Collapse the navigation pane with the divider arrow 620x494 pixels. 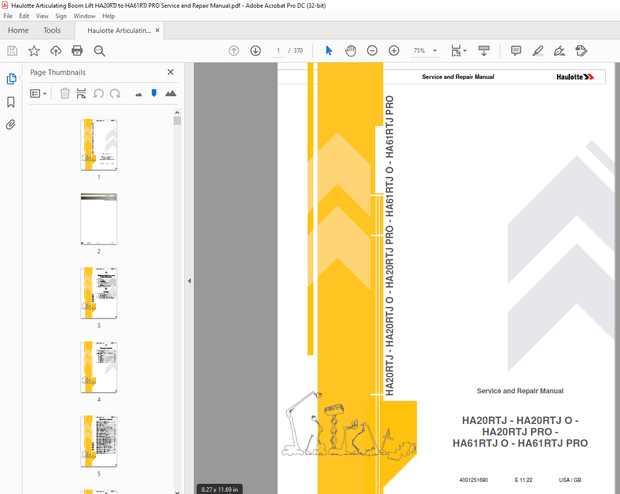[189, 281]
